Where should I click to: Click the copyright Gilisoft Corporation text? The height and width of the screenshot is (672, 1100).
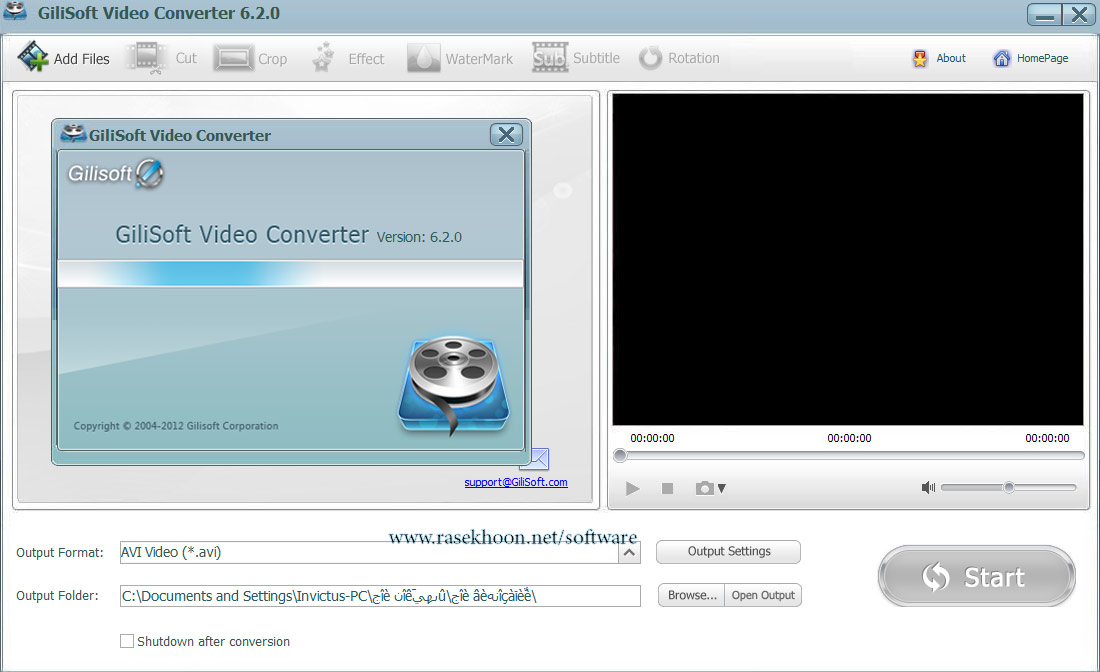176,426
